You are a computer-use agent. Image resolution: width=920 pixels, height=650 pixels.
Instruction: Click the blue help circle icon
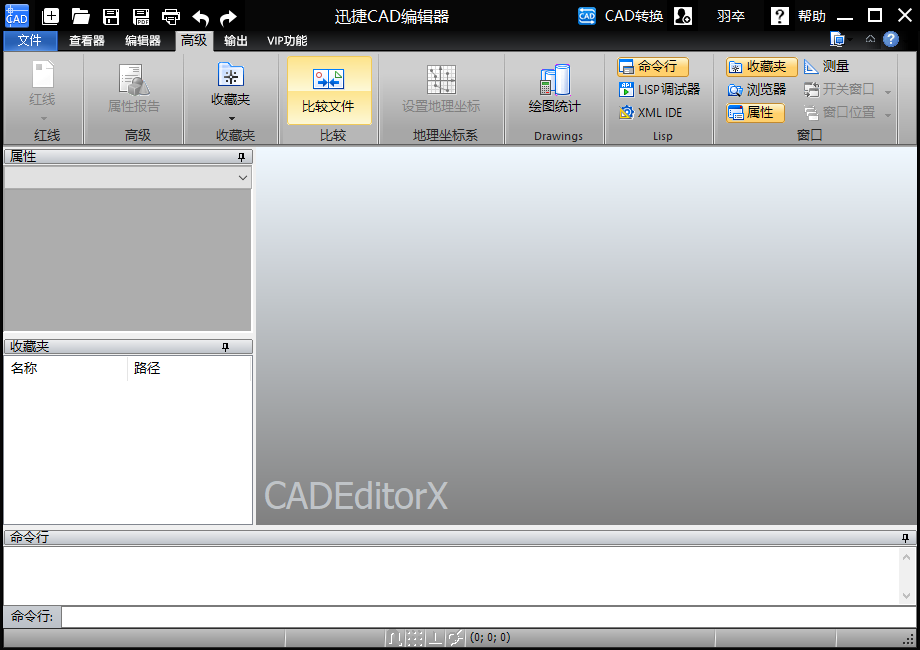tap(891, 39)
